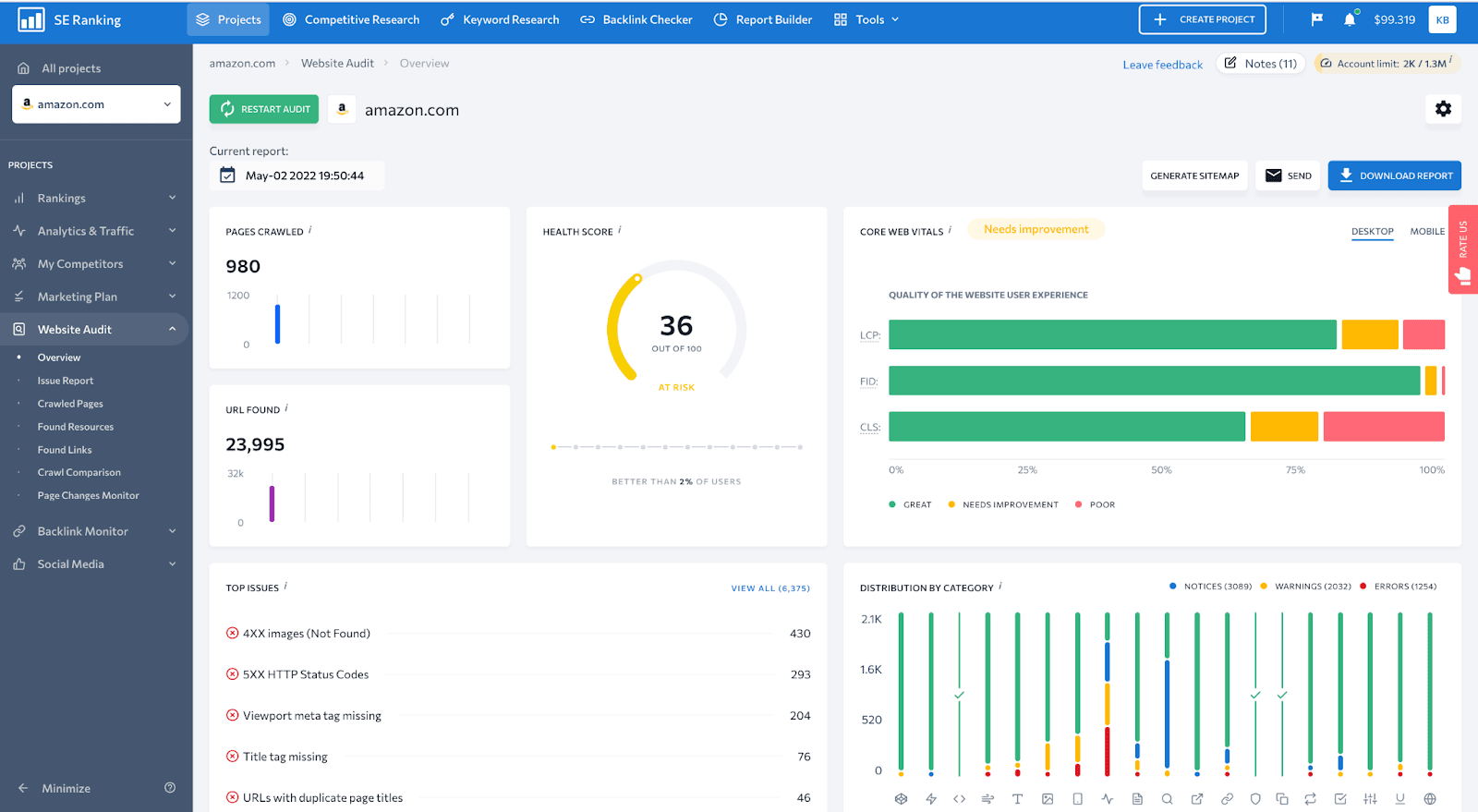Click the mobile device category icon

click(x=1077, y=799)
